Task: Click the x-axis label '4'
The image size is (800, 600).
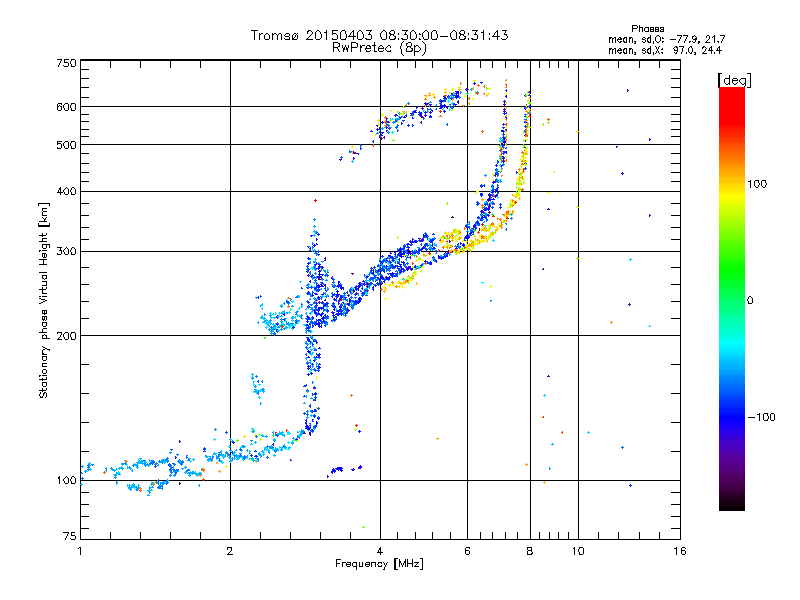Action: [x=380, y=551]
